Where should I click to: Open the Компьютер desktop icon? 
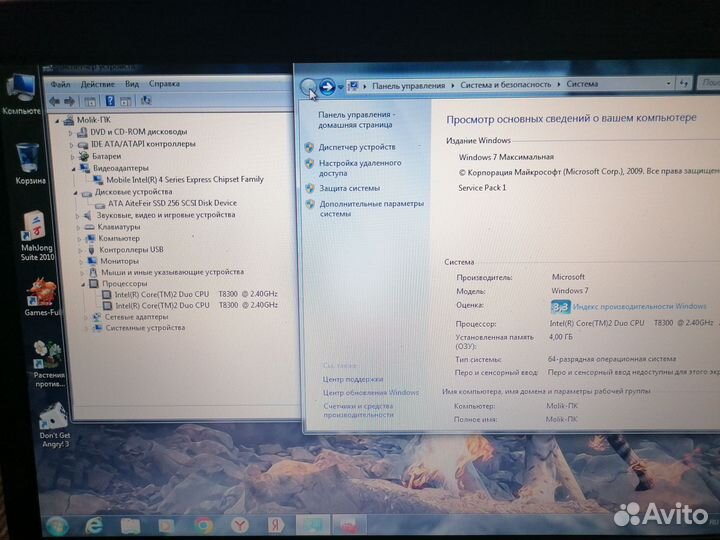[22, 95]
